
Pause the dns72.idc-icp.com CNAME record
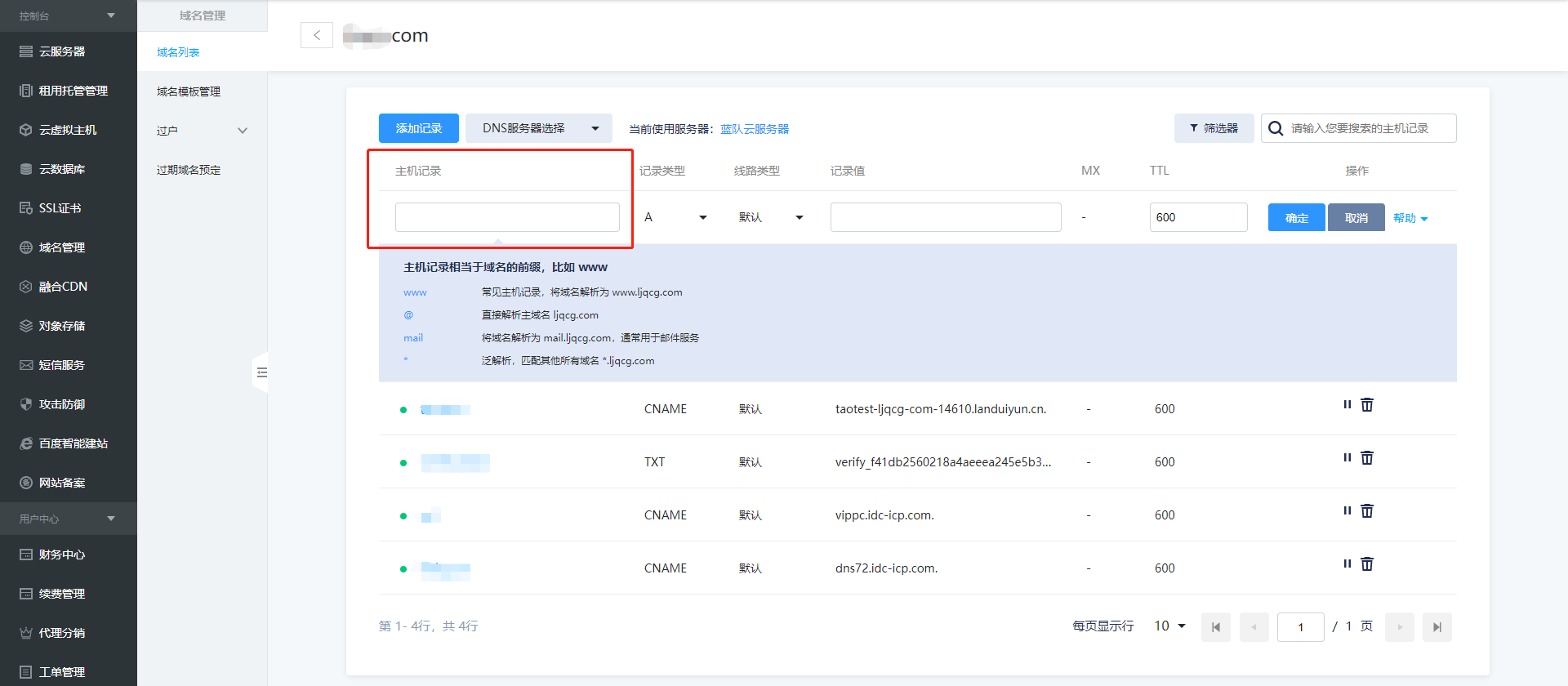(1347, 564)
